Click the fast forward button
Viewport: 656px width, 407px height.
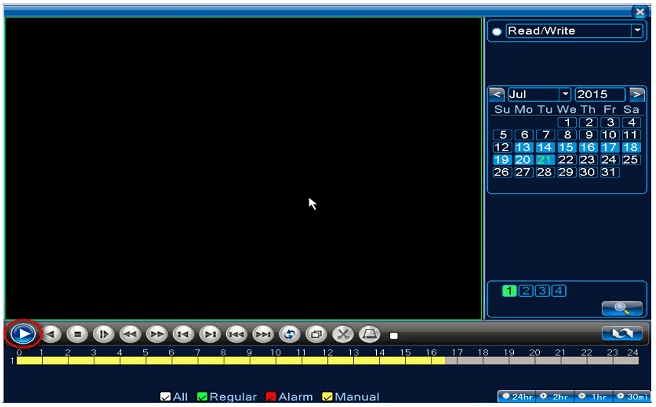[156, 334]
